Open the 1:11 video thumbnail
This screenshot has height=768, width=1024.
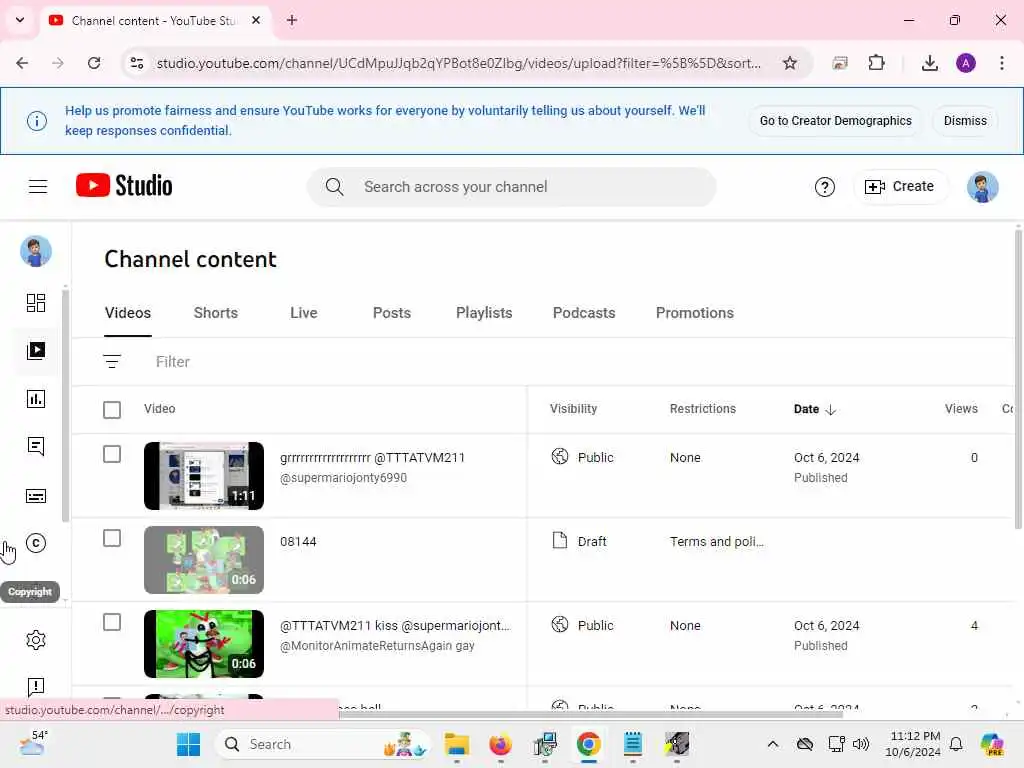[204, 475]
